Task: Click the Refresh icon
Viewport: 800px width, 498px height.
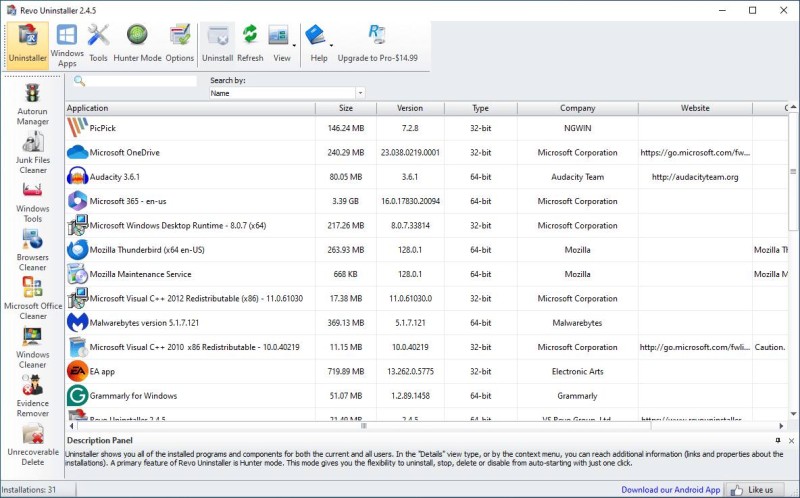Action: 250,45
